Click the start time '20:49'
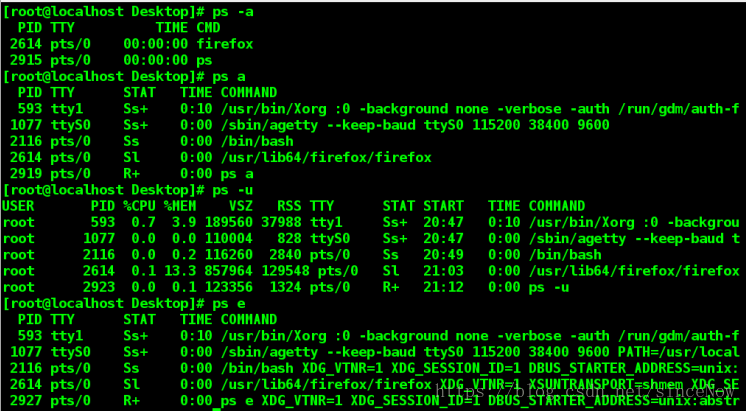 pos(443,254)
